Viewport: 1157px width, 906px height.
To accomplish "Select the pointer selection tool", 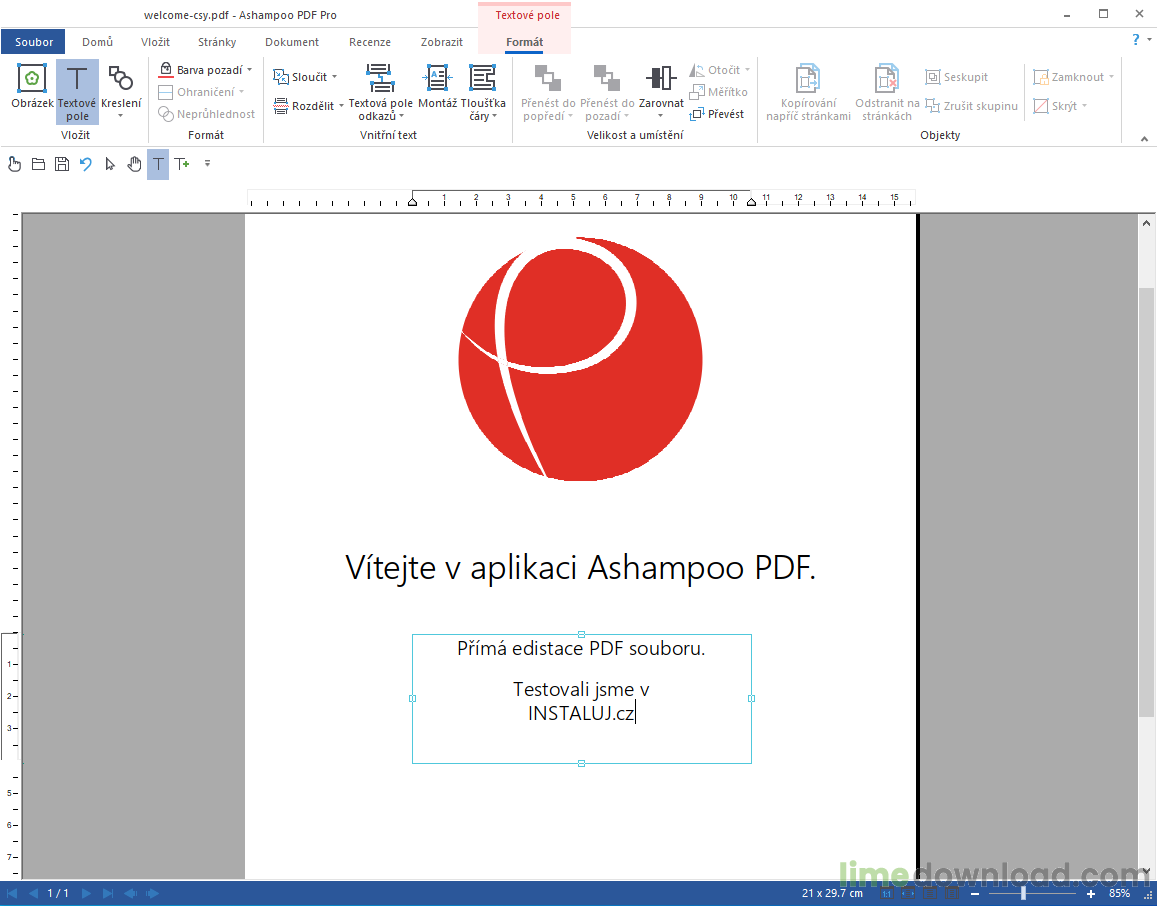I will point(110,164).
